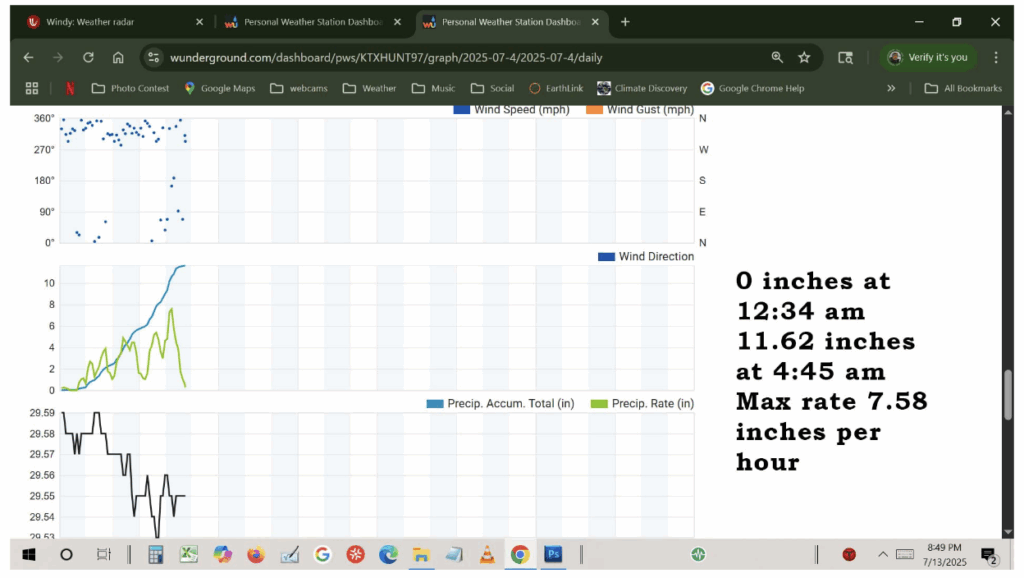Open the Weather bookmarks folder
The width and height of the screenshot is (1024, 578).
[x=369, y=88]
